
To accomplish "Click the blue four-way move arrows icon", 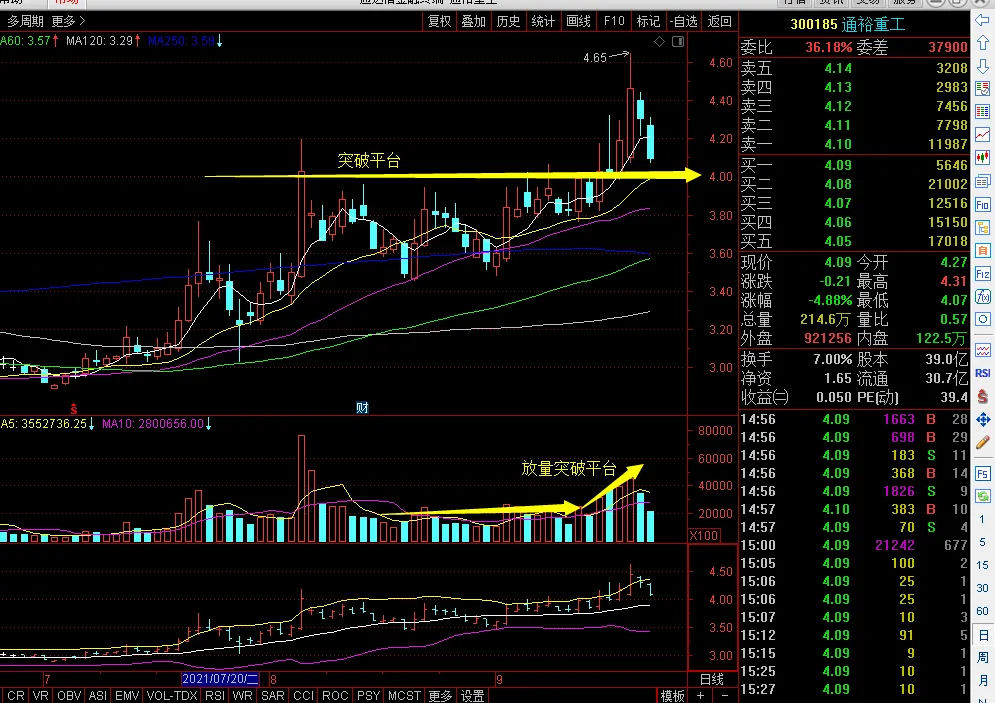I will (x=982, y=419).
